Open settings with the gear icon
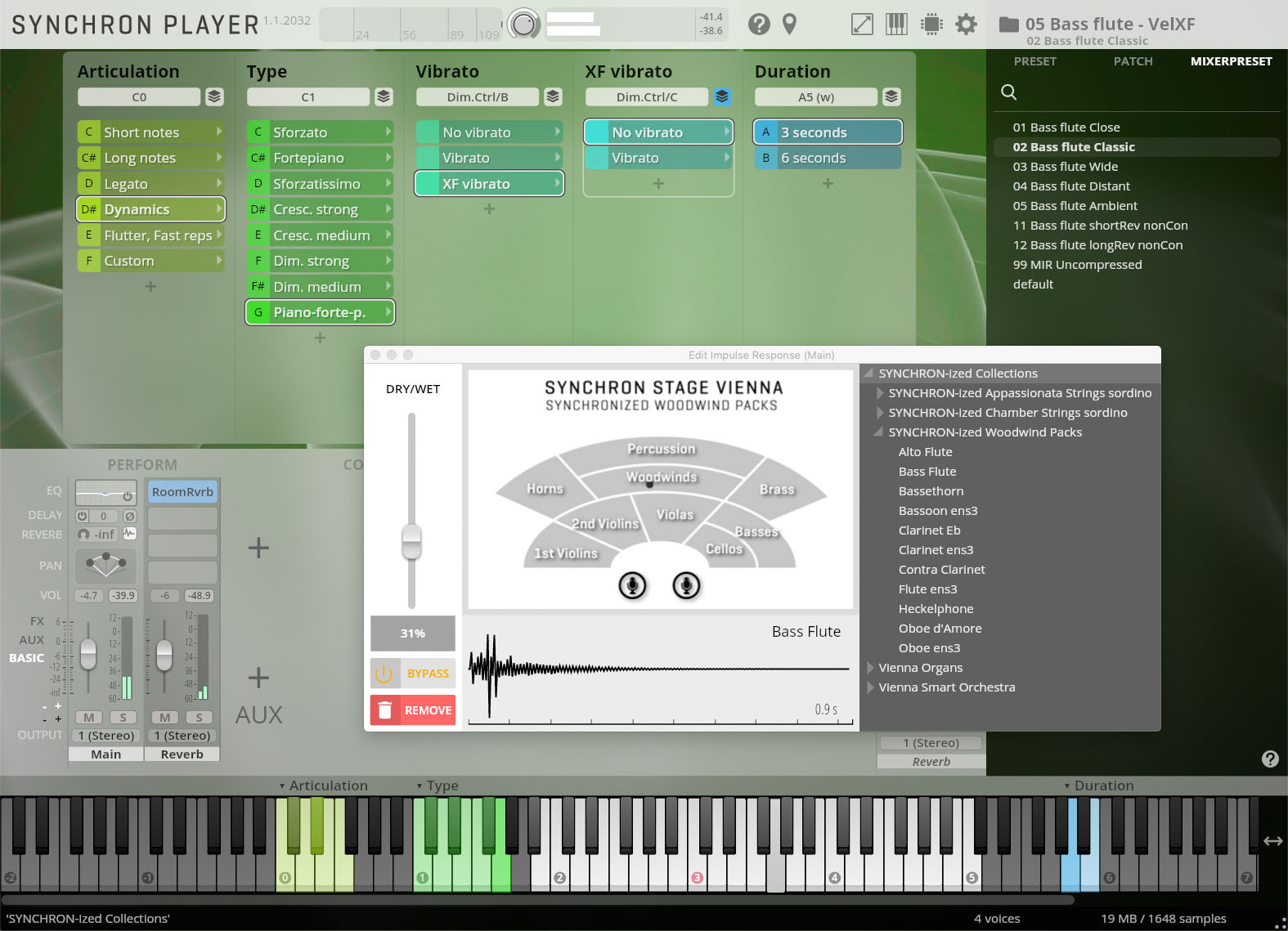Screen dimensions: 1288x931 [x=966, y=25]
